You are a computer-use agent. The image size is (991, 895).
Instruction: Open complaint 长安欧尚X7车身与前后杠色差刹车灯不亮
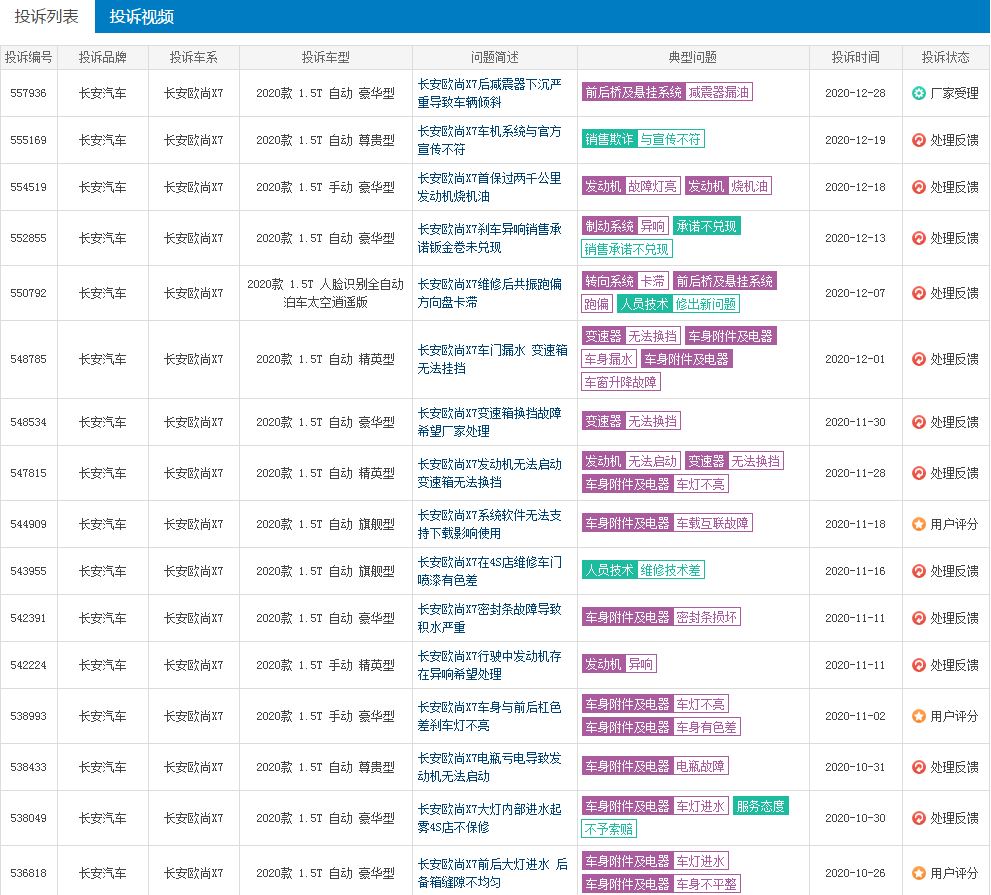(490, 716)
